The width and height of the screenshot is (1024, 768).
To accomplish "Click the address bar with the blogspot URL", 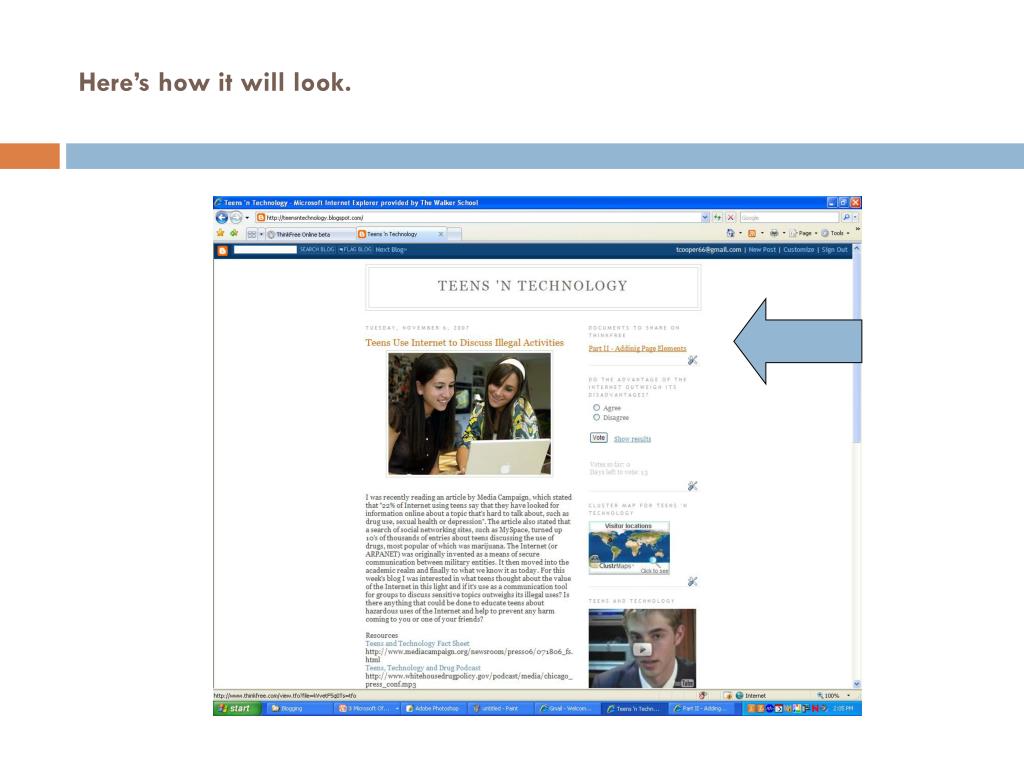I will click(x=477, y=217).
